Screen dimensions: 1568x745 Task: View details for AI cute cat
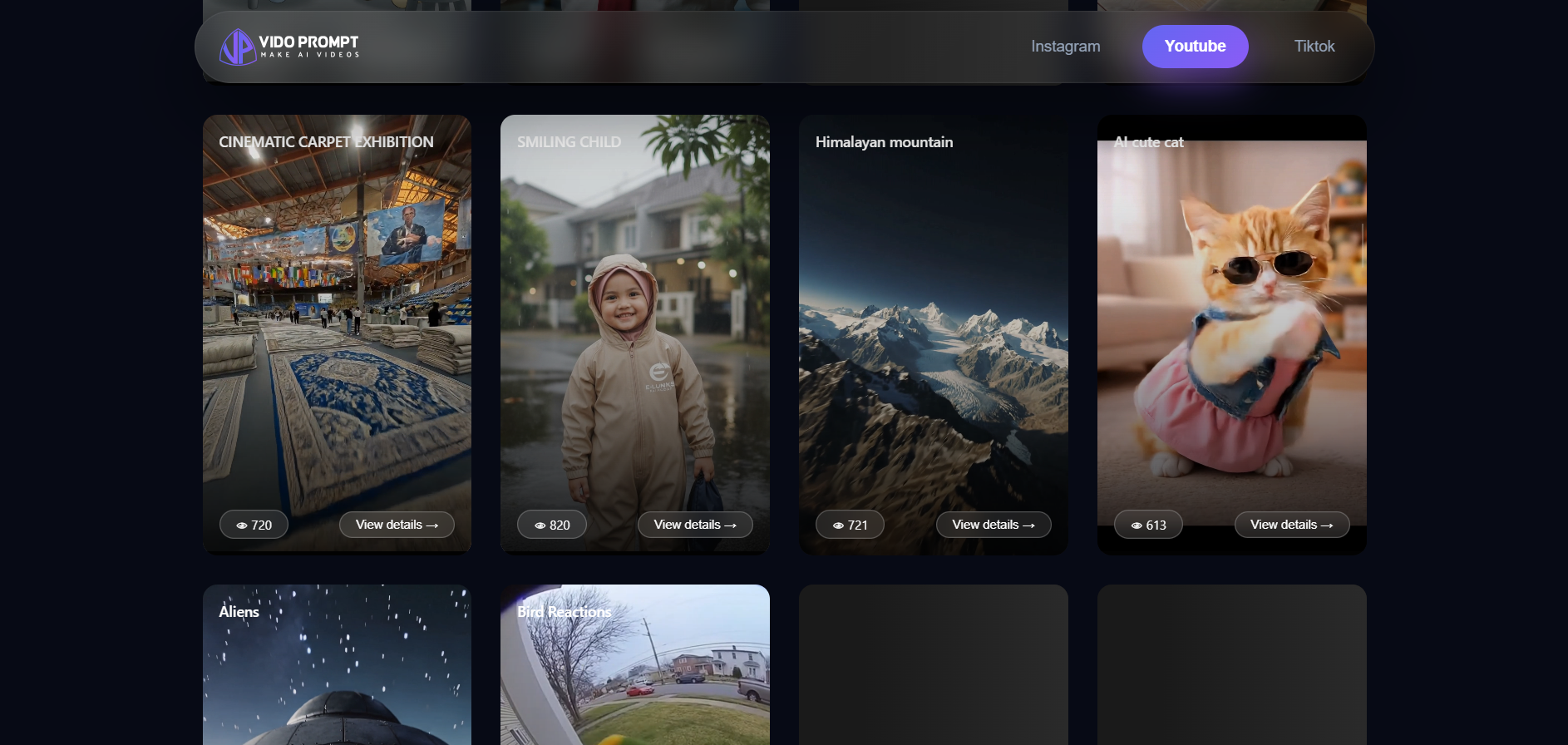1291,525
